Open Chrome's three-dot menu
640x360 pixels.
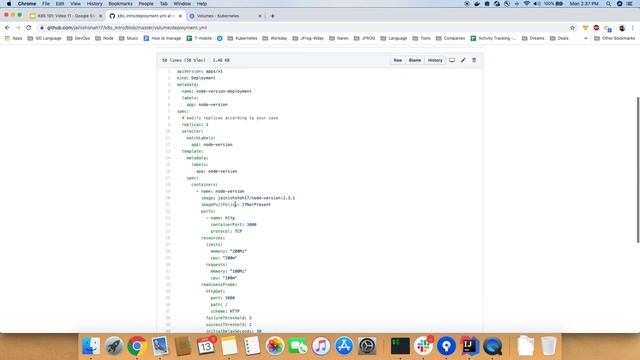click(x=633, y=28)
